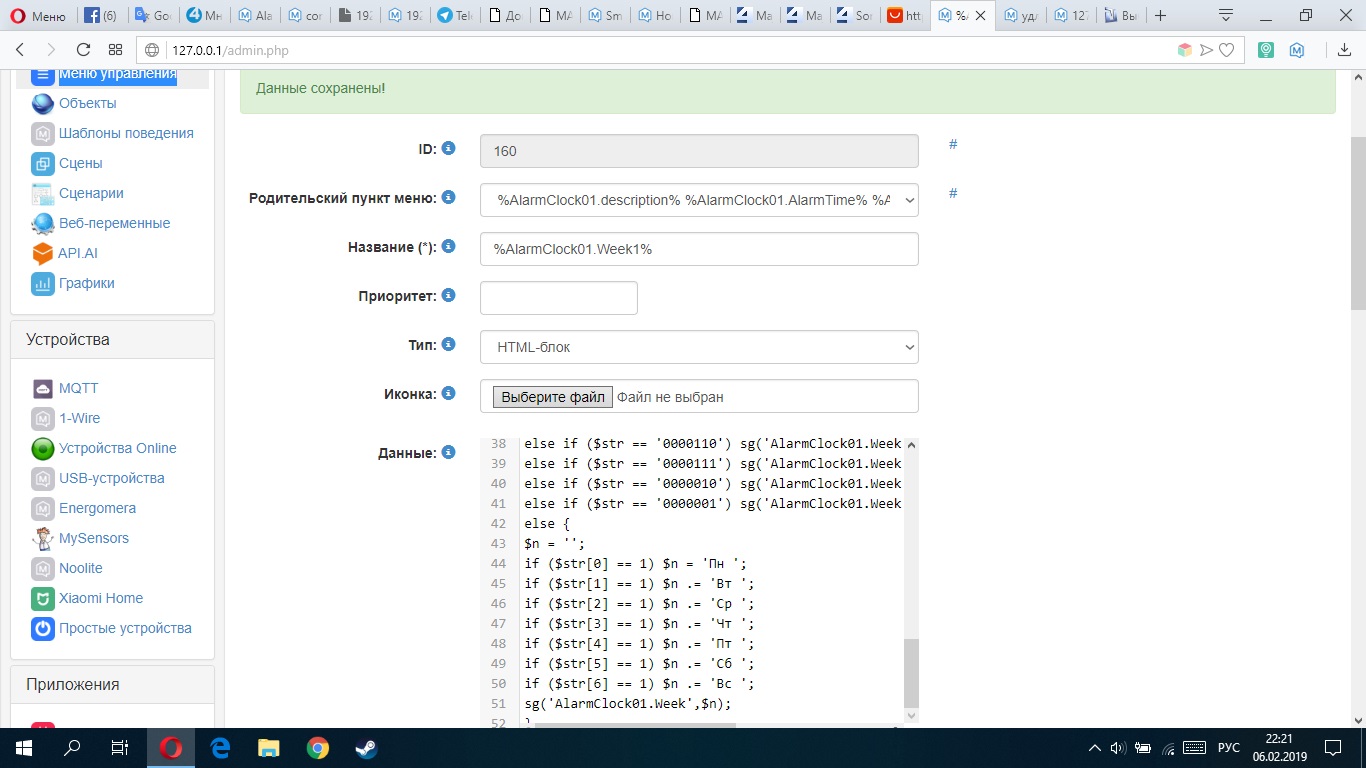Image resolution: width=1366 pixels, height=768 pixels.
Task: Click the # link next to parent menu
Action: pyautogui.click(x=953, y=193)
